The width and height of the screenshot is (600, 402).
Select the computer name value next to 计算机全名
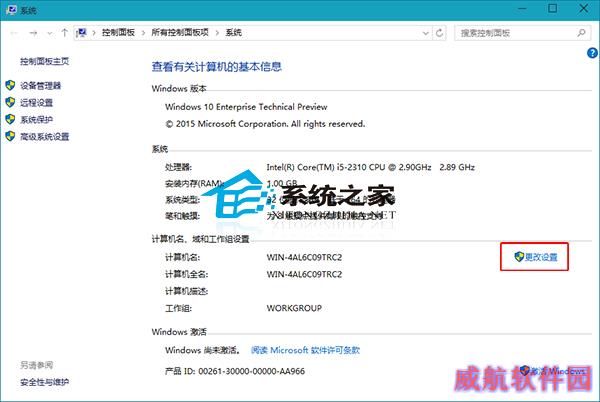(304, 274)
